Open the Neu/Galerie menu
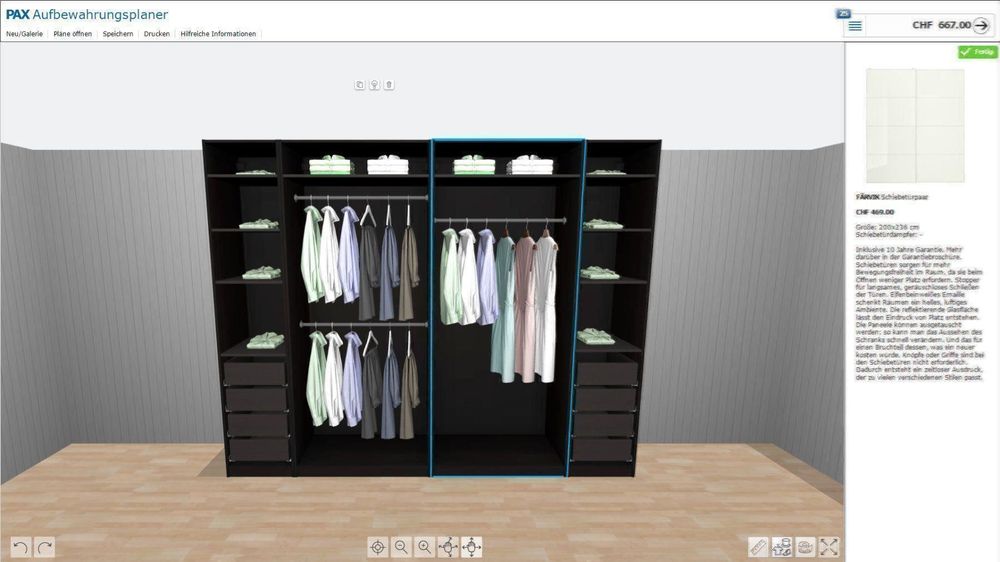The height and width of the screenshot is (562, 1000). coord(25,34)
